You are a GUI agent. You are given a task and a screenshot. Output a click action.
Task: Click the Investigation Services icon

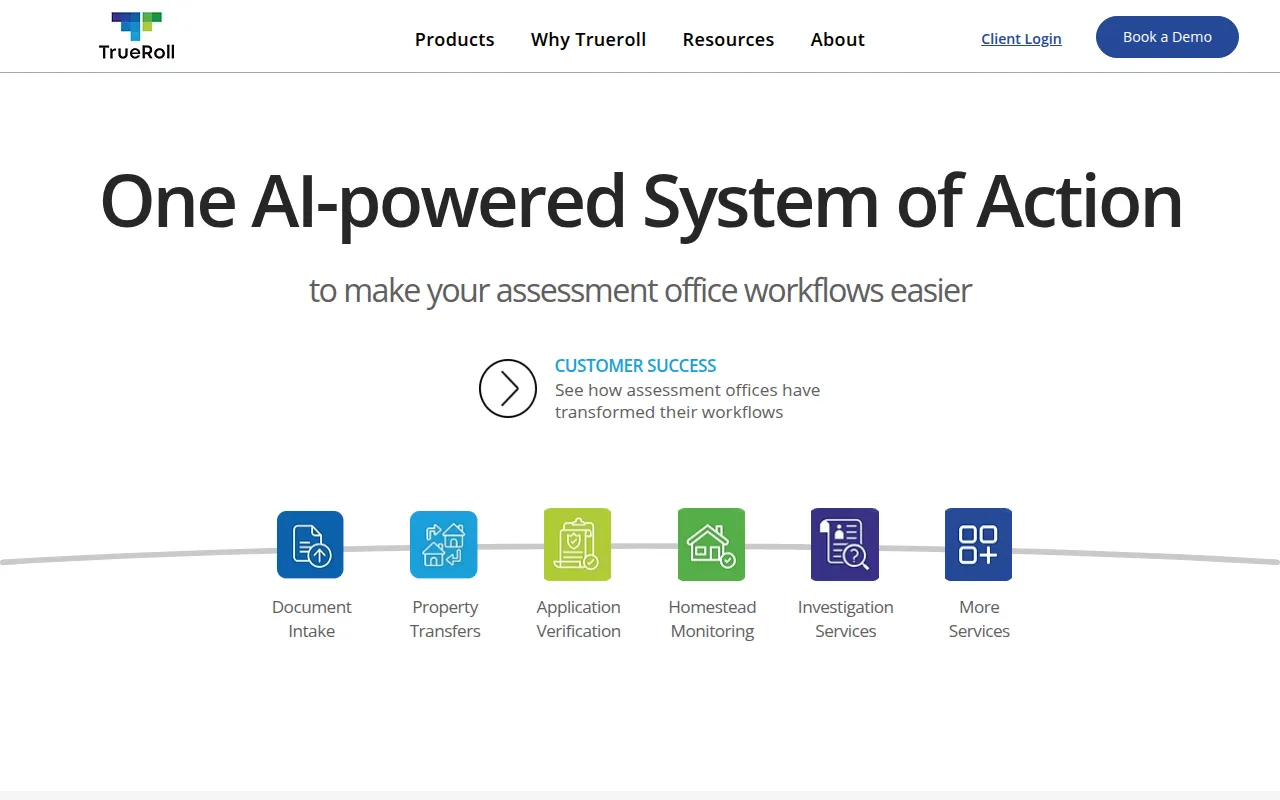coord(845,545)
